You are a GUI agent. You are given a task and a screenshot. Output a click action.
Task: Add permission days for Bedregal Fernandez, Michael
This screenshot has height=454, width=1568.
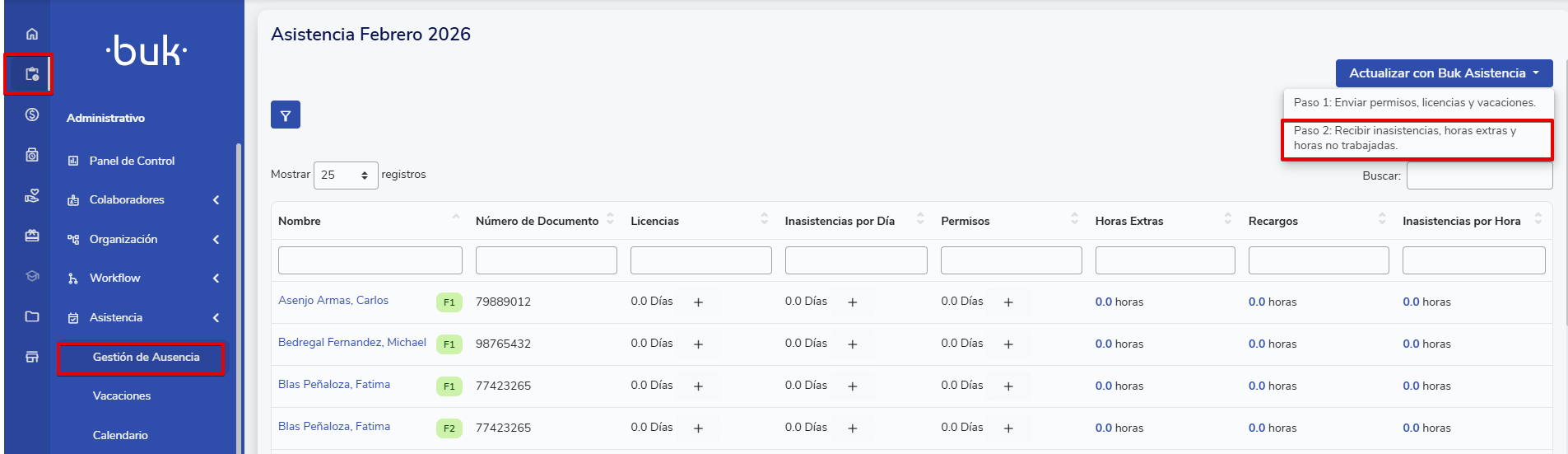tap(1008, 344)
